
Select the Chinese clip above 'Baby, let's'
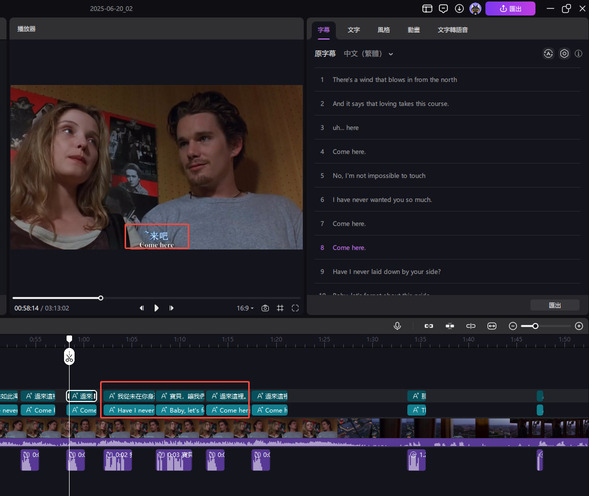pyautogui.click(x=181, y=396)
